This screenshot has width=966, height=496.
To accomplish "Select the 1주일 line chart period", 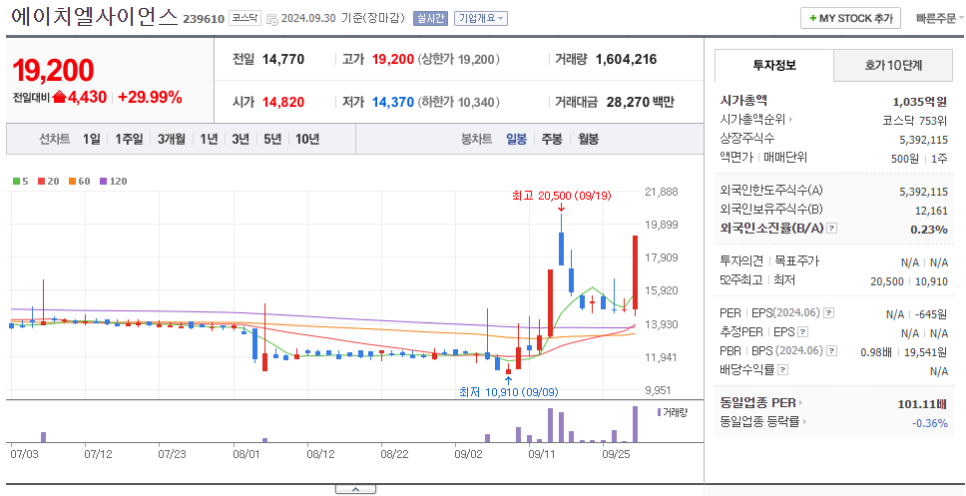I will [x=129, y=139].
